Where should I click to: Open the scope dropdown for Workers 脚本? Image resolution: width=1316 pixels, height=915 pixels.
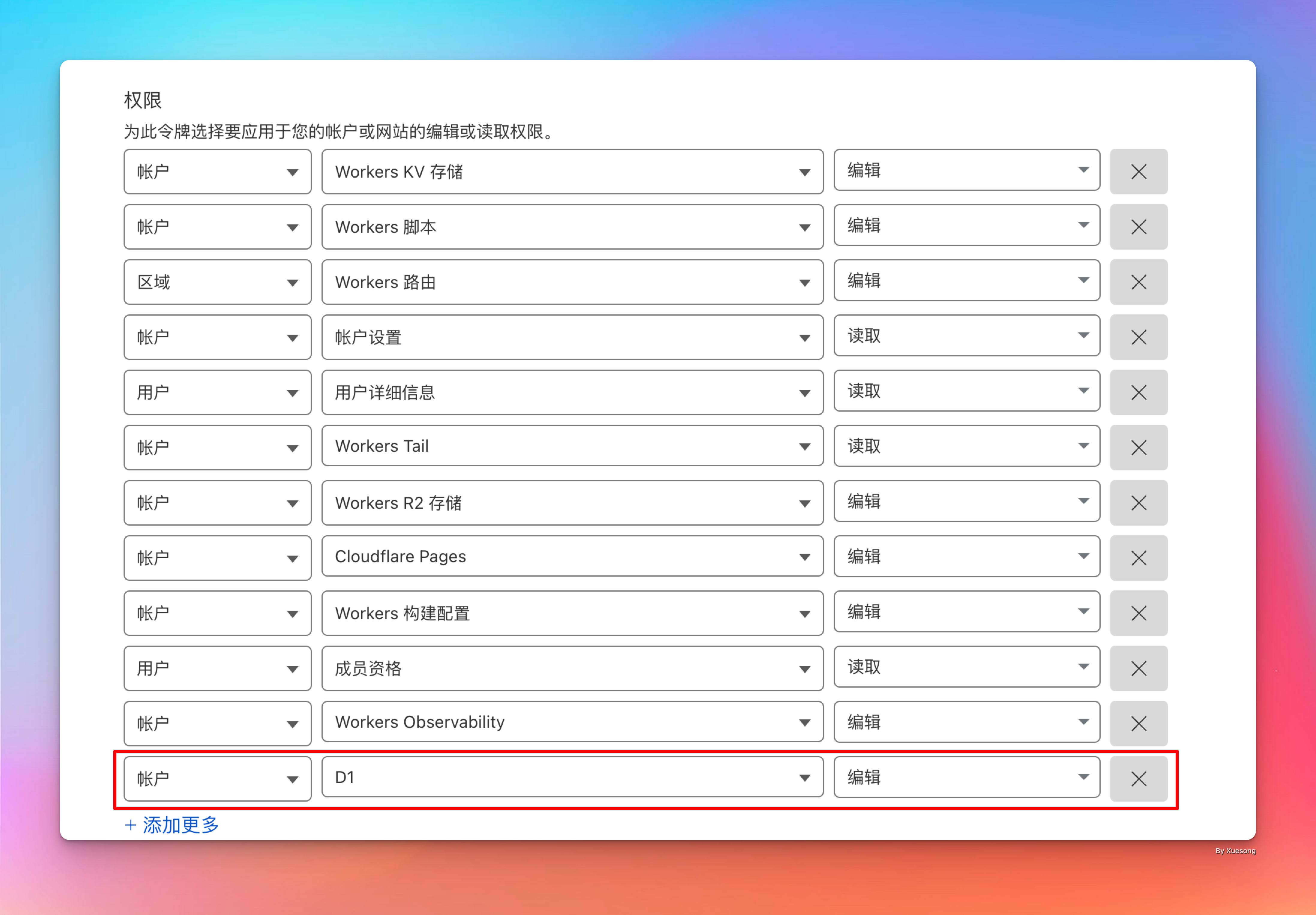click(218, 226)
